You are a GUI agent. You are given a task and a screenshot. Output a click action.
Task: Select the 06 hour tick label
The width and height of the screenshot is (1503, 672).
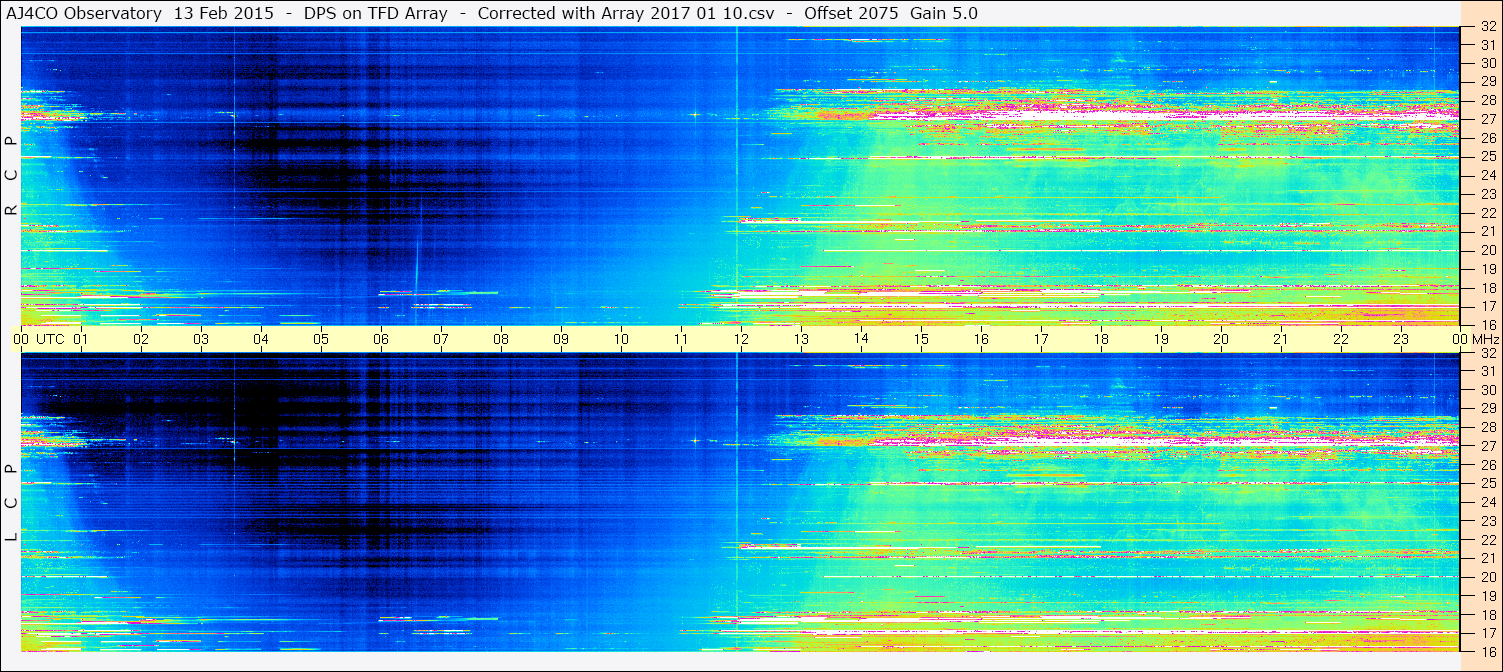click(381, 339)
